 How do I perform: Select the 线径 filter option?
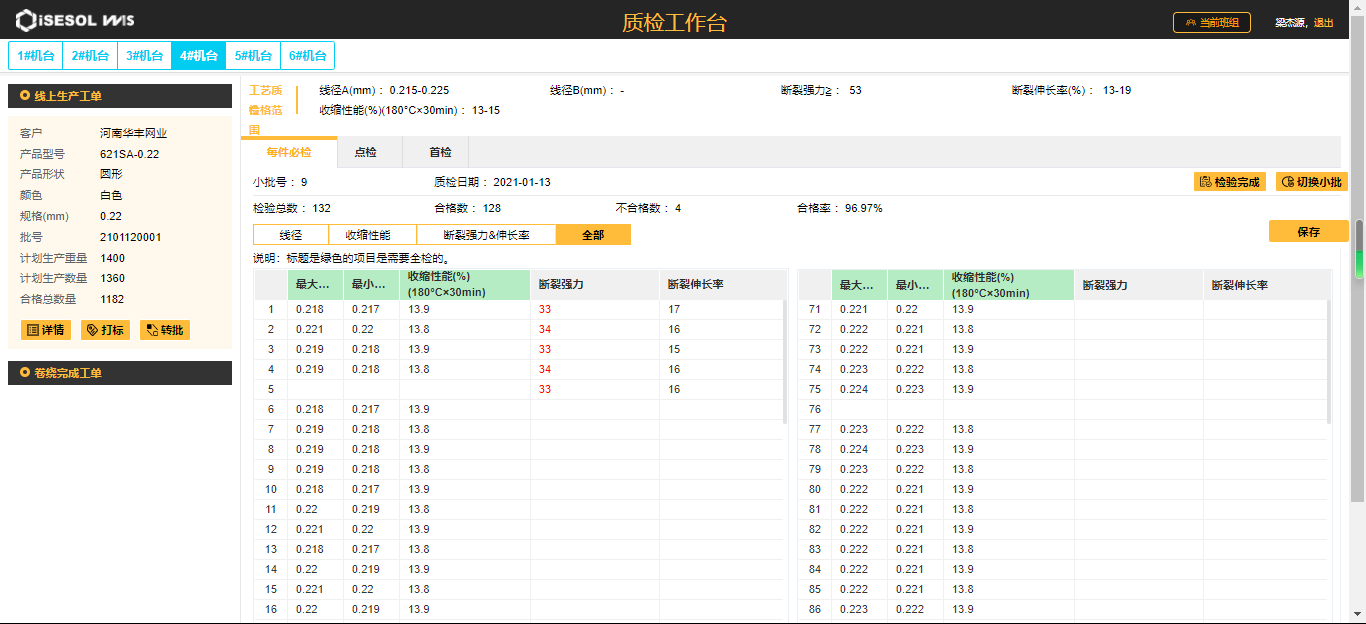[x=291, y=235]
